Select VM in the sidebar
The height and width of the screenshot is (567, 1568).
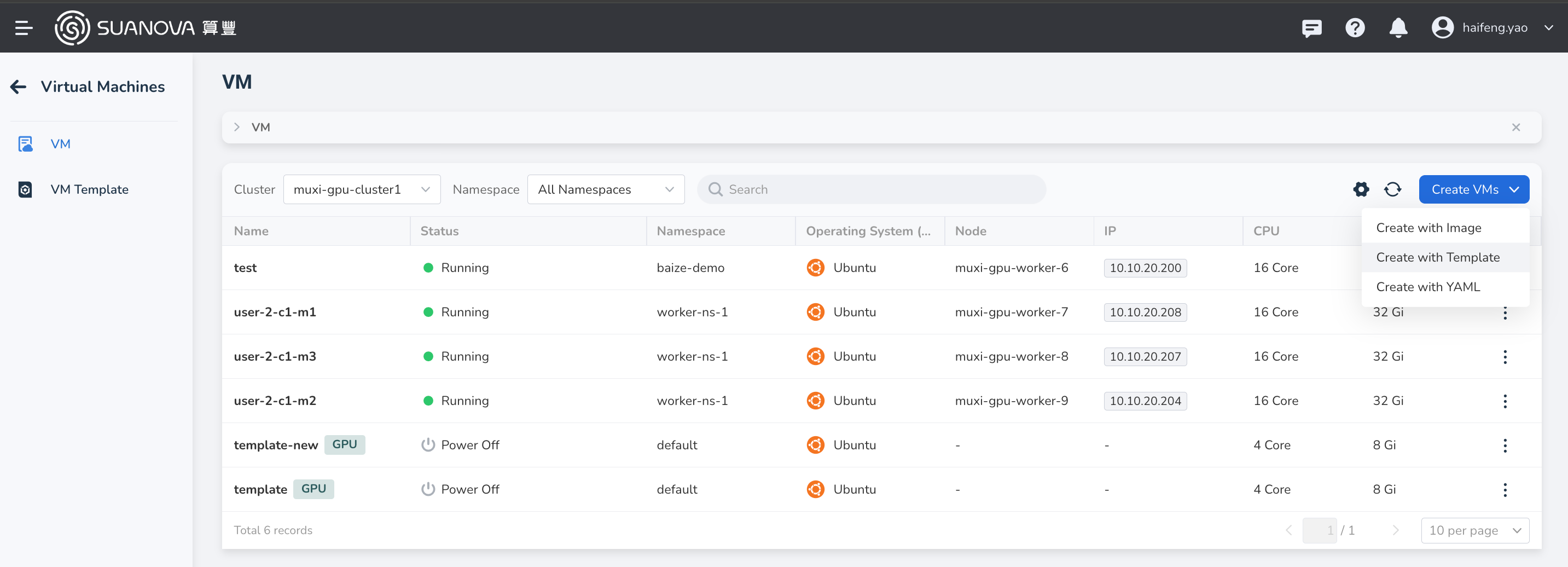pyautogui.click(x=60, y=144)
